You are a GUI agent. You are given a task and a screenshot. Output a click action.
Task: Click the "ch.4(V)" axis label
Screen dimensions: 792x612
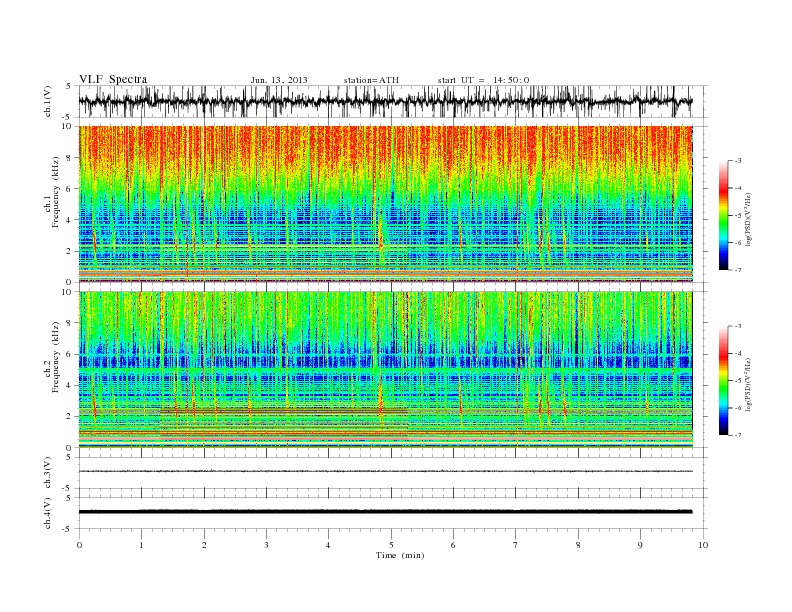(x=47, y=513)
